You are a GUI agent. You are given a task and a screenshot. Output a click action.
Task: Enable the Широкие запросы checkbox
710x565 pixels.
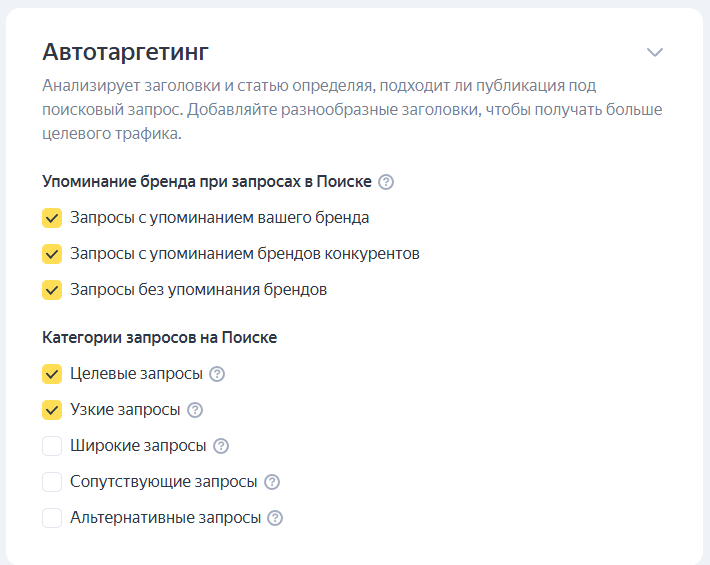pyautogui.click(x=52, y=446)
